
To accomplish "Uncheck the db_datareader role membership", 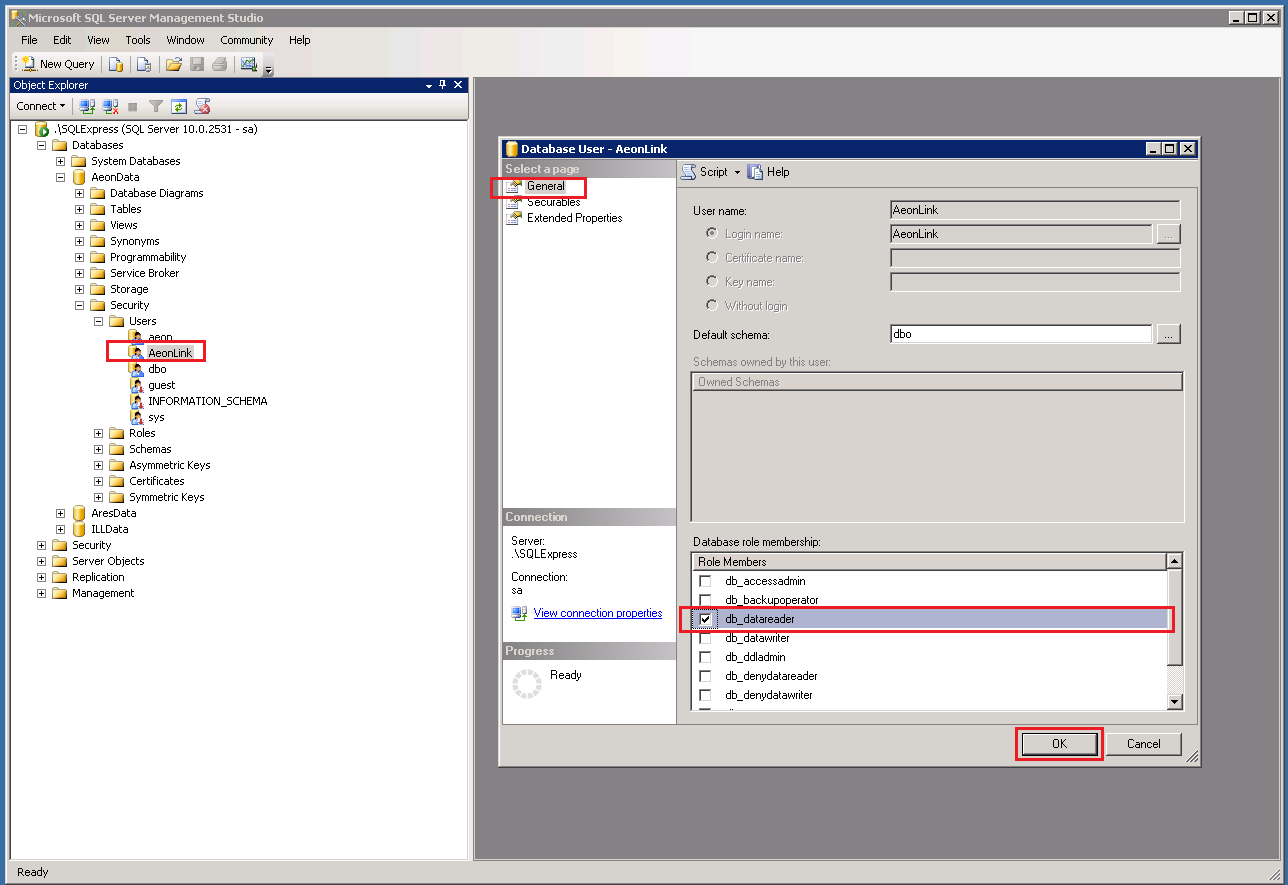I will [x=705, y=618].
